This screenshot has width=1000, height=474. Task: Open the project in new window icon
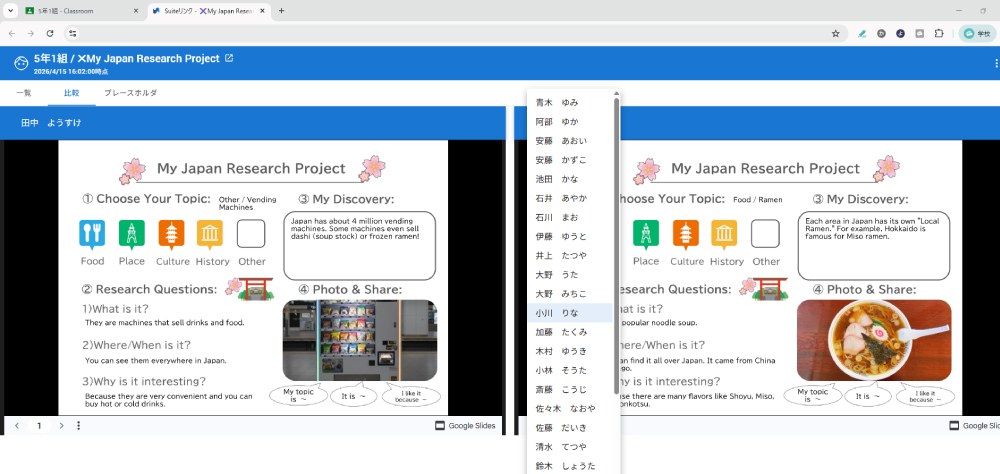coord(229,58)
